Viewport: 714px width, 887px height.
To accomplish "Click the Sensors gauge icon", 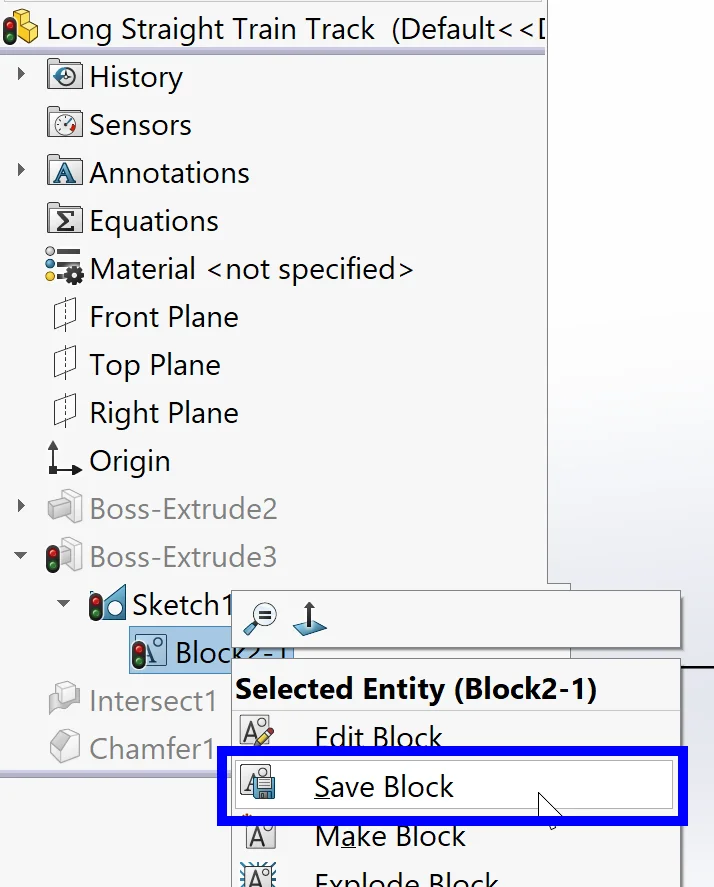I will pos(64,124).
